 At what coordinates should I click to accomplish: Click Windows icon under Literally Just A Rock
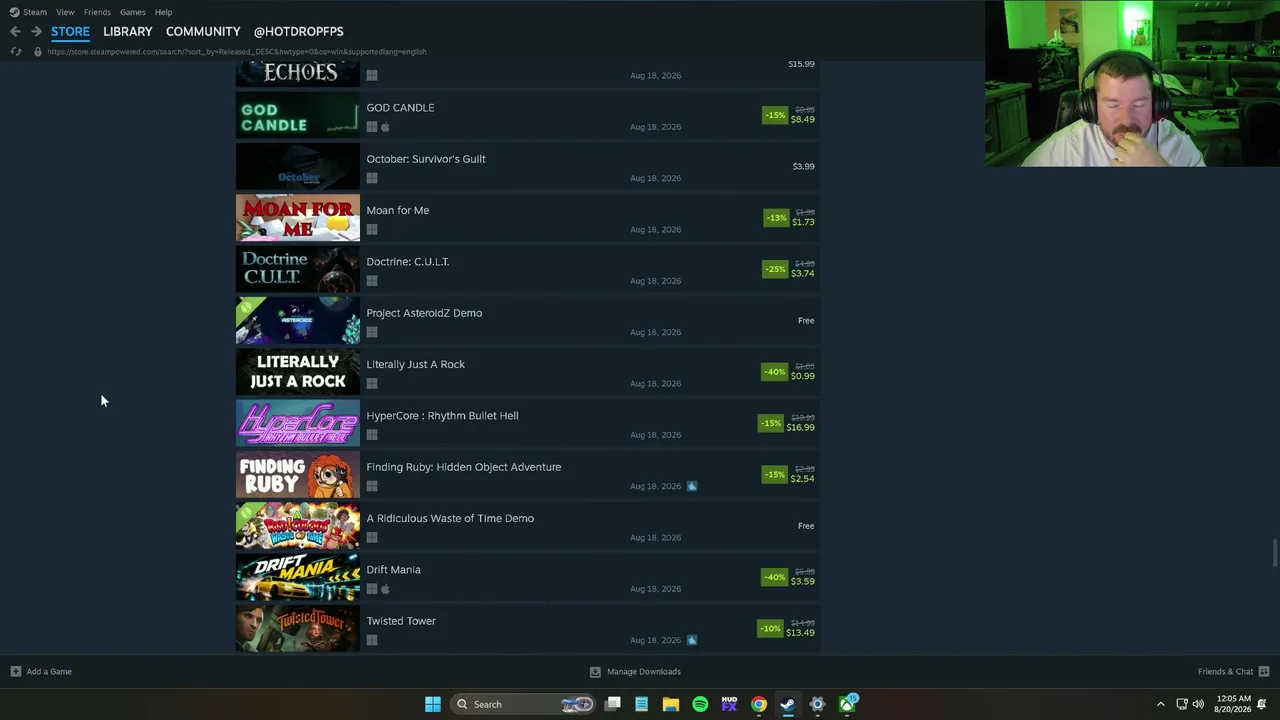tap(372, 383)
